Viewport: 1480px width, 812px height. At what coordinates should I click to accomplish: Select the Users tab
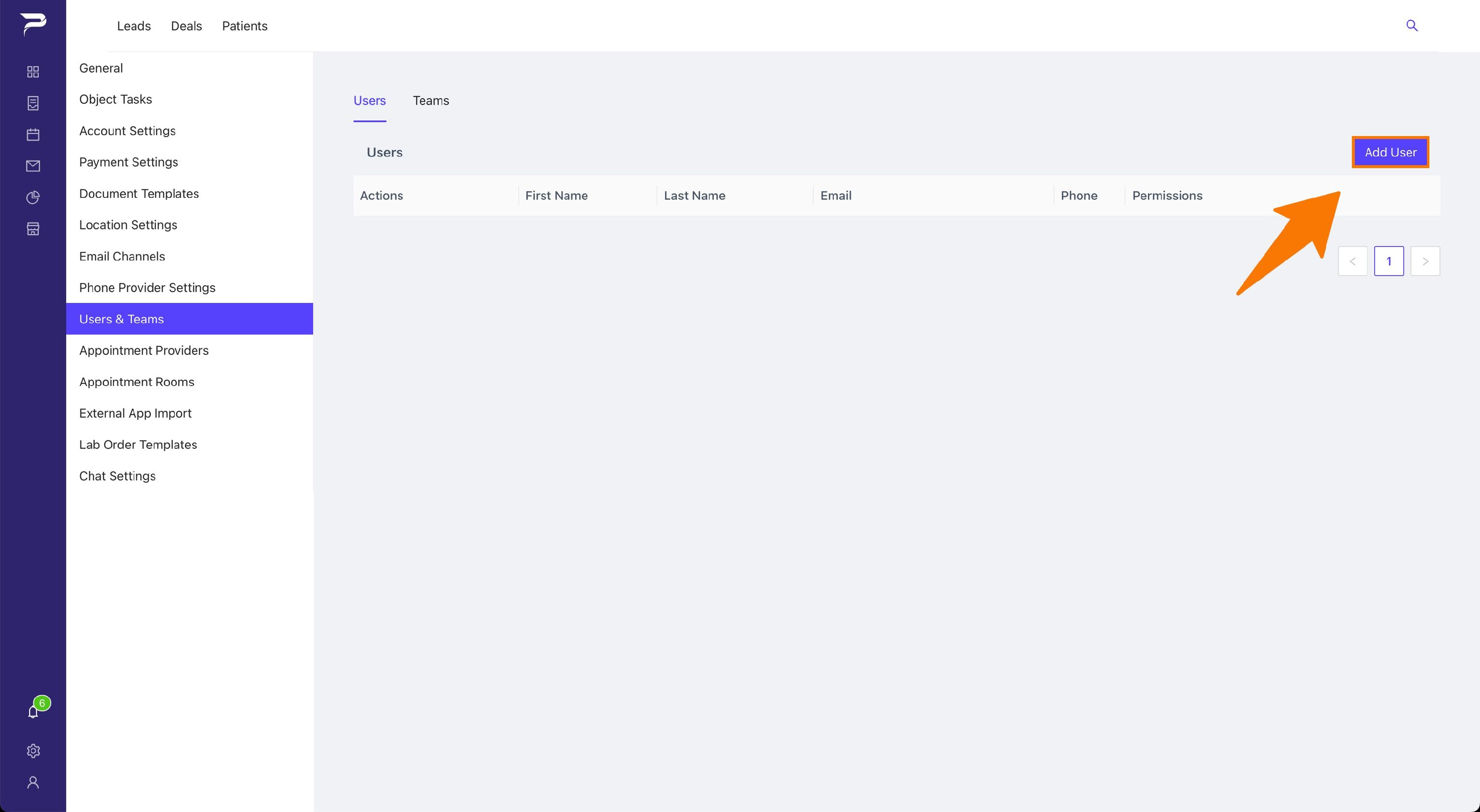[370, 101]
